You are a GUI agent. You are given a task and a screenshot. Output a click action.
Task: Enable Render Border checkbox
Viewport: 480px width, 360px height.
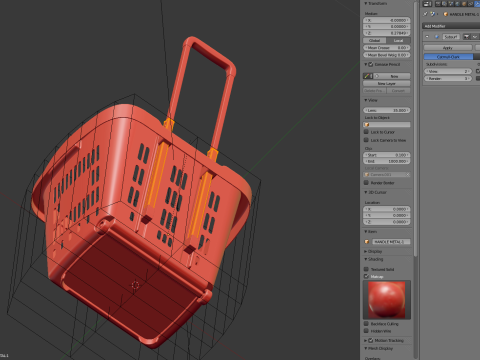tap(366, 183)
